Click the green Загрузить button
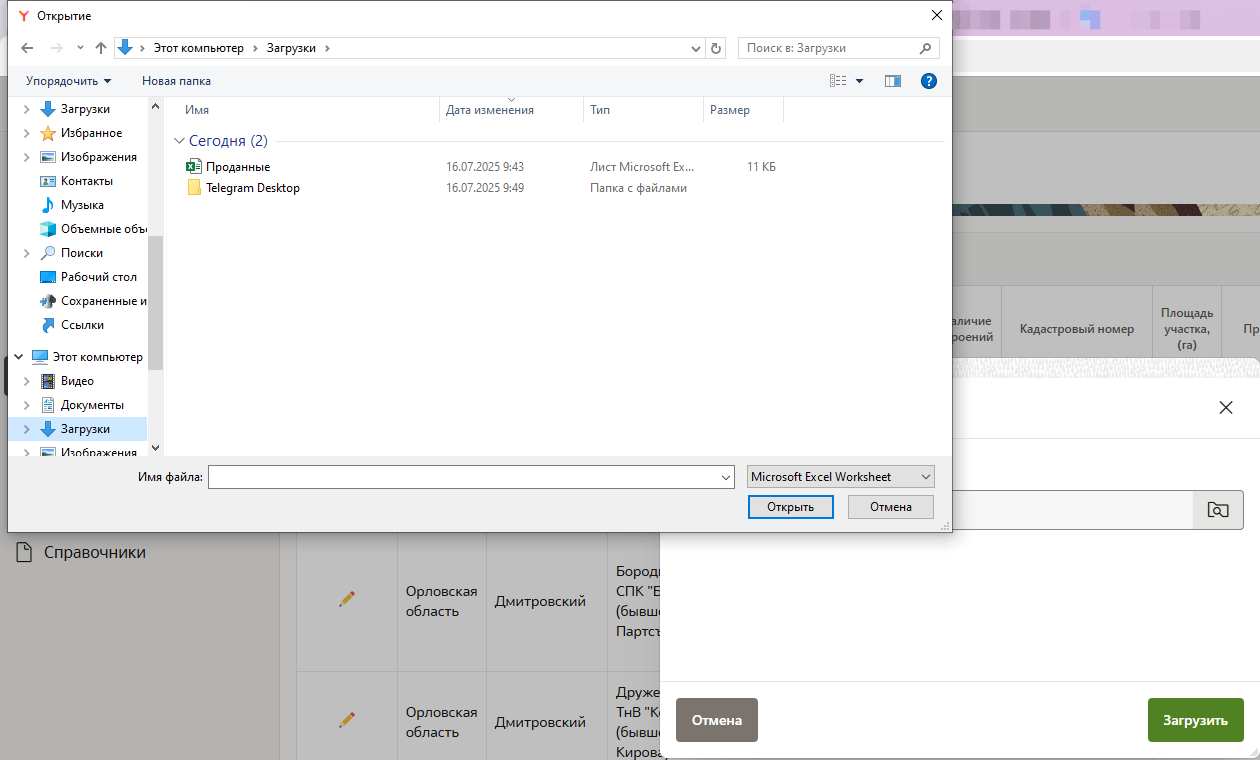1260x760 pixels. (1195, 720)
